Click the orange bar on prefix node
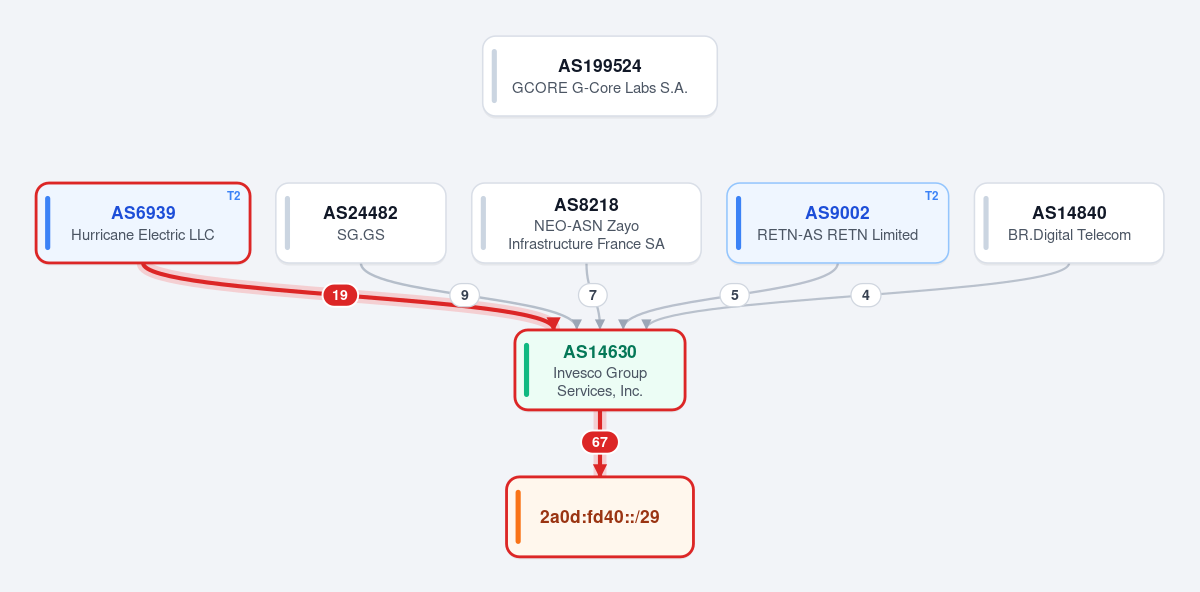The width and height of the screenshot is (1200, 592). [518, 517]
